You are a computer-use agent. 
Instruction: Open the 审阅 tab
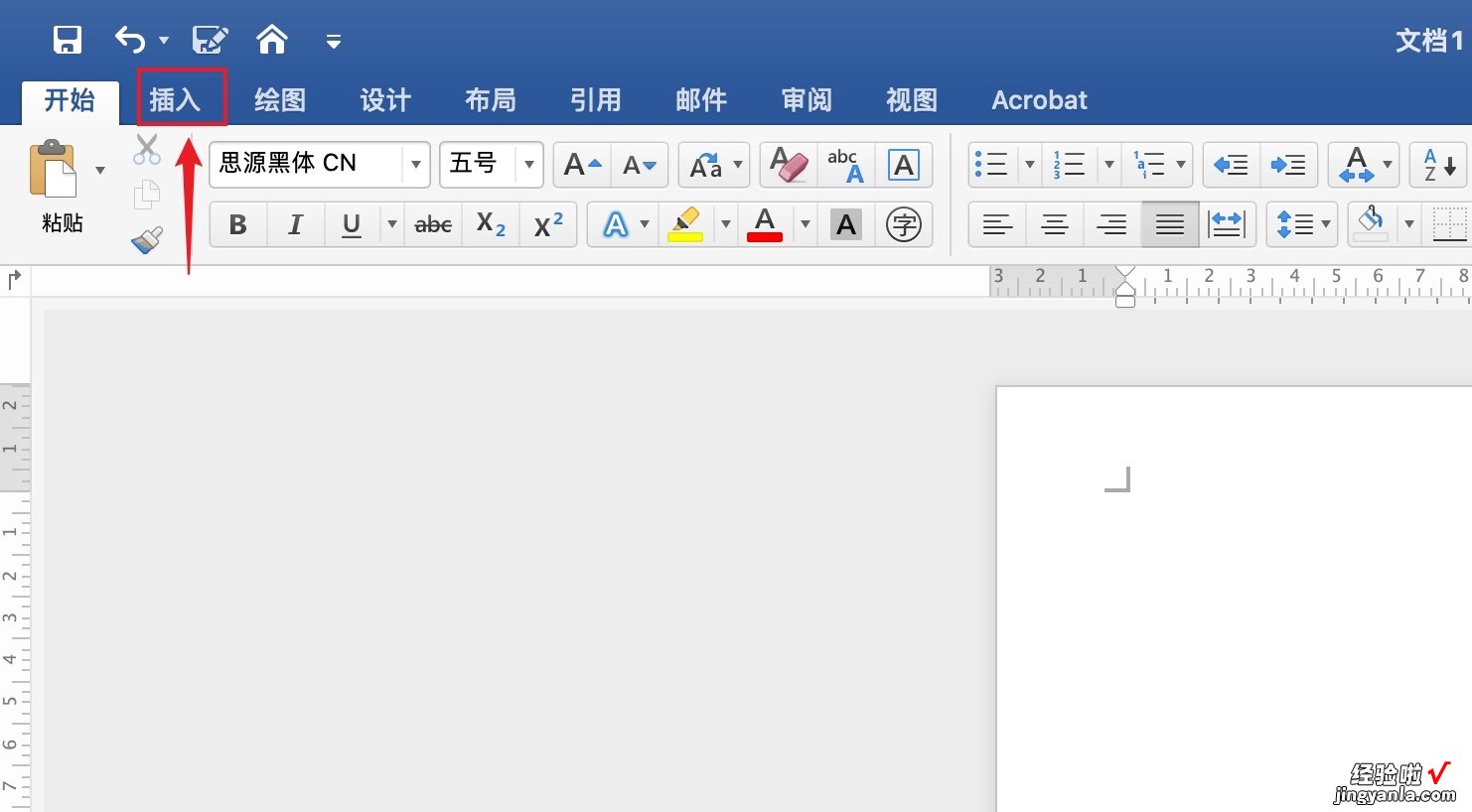tap(807, 100)
